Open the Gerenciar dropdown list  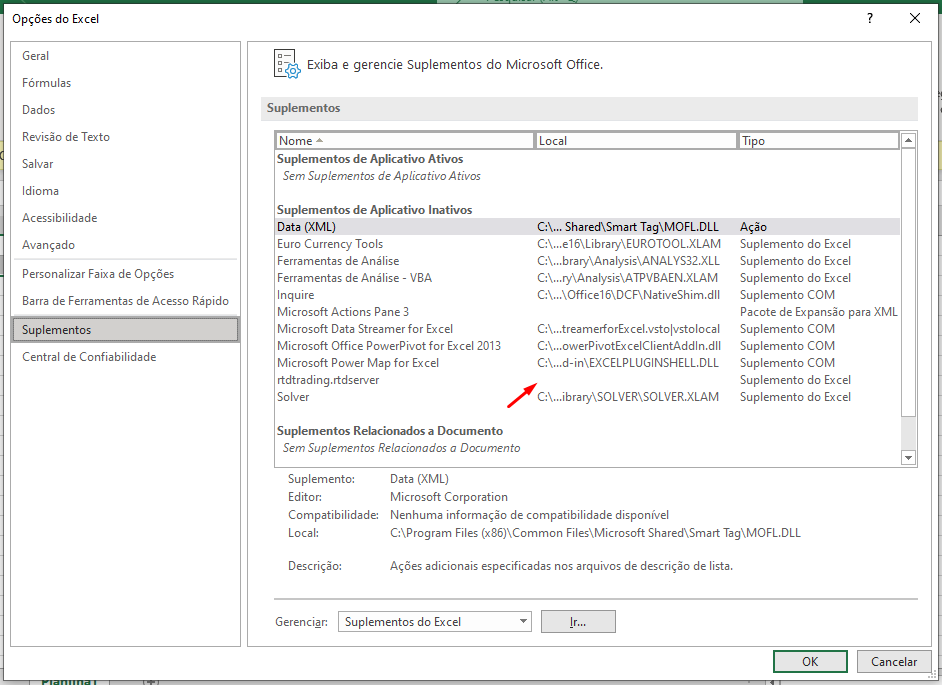(435, 622)
